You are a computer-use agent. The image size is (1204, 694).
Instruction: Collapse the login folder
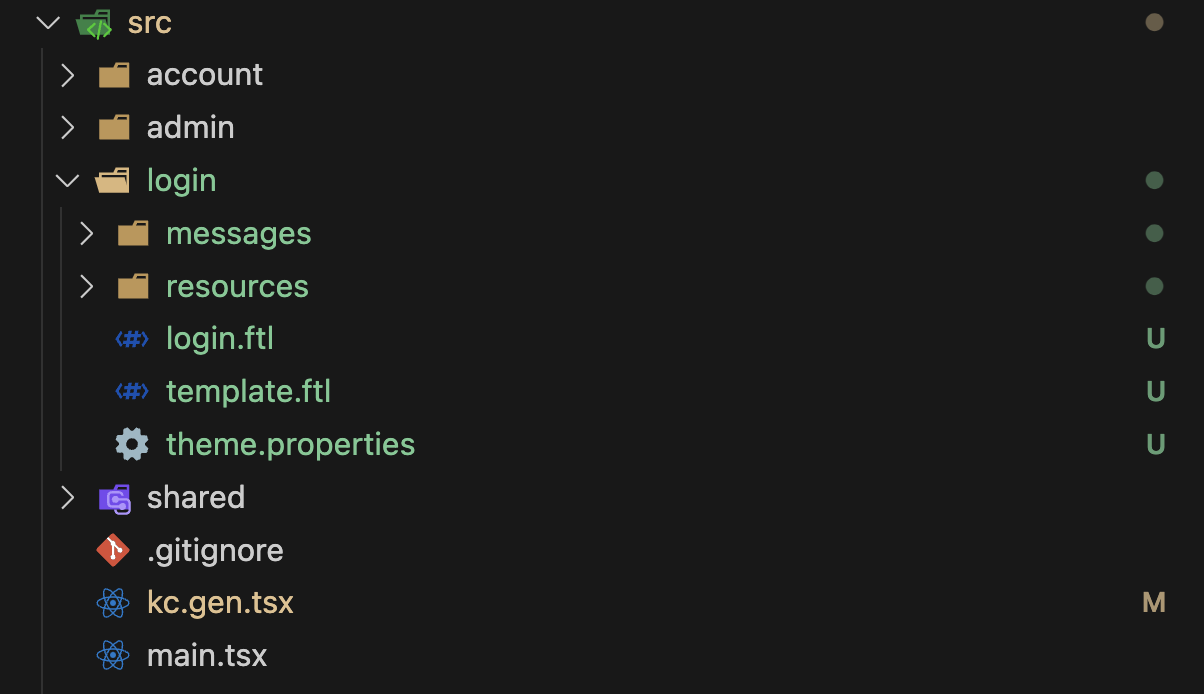[66, 180]
